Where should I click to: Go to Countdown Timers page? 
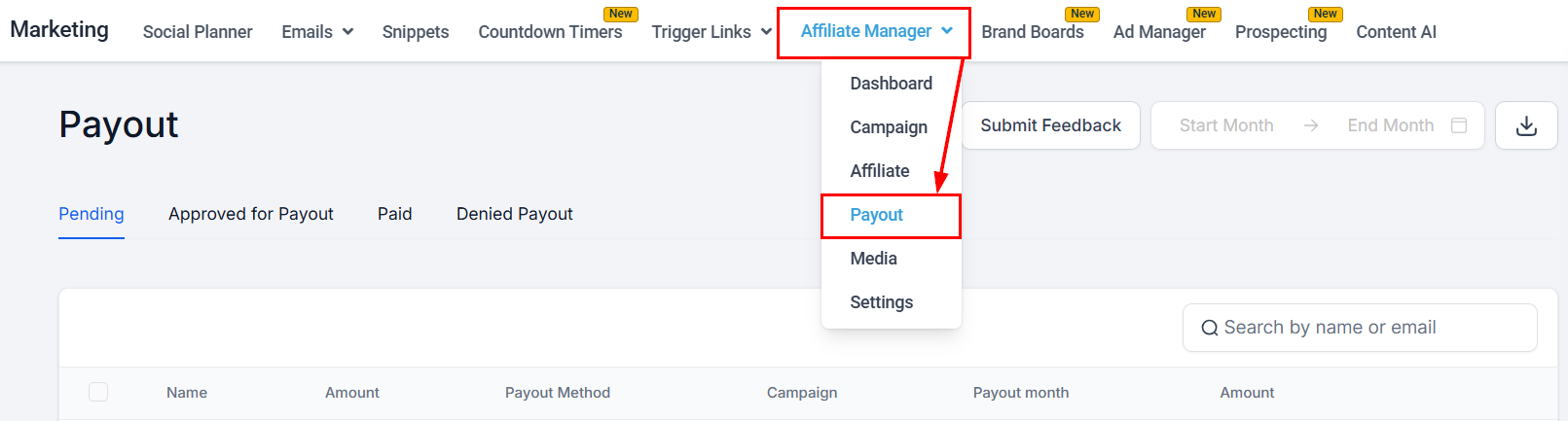coord(550,32)
